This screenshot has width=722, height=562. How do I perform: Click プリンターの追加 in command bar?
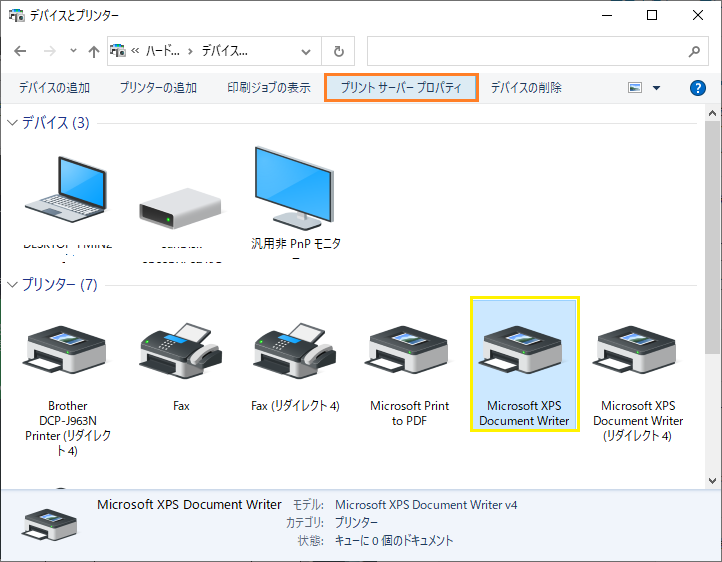click(x=158, y=87)
